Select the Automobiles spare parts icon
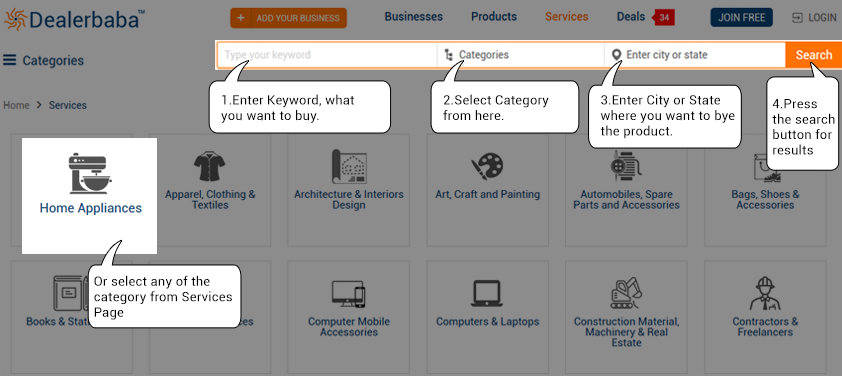 [626, 166]
